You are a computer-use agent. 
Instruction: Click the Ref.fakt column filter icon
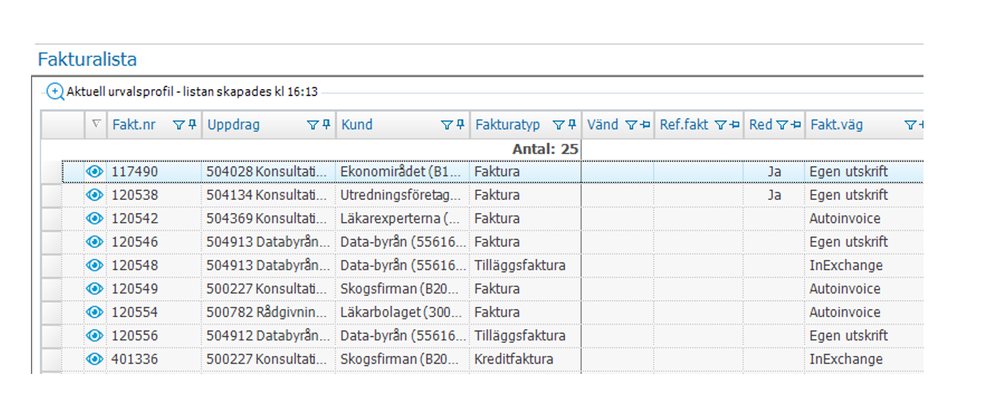[718, 126]
